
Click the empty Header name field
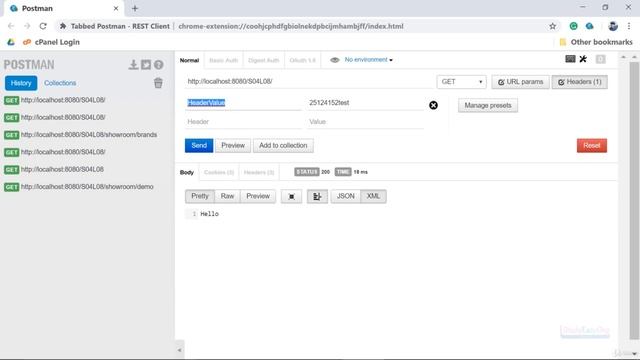pos(243,122)
